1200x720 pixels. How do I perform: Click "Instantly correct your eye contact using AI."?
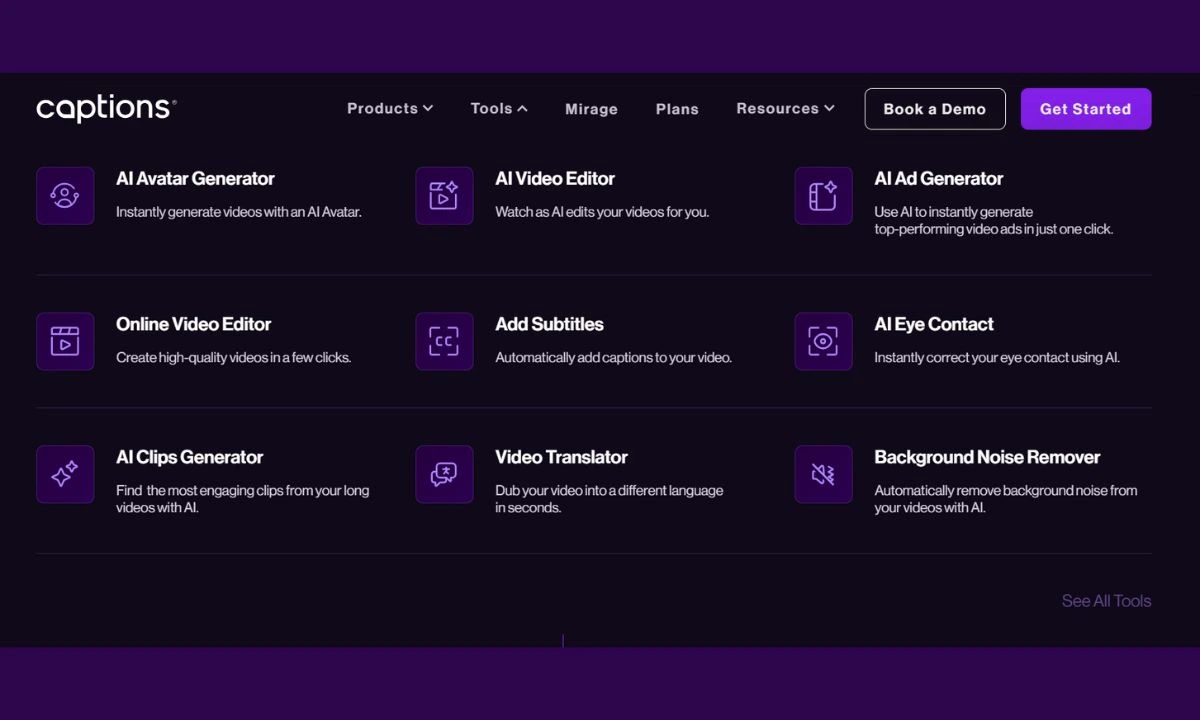tap(997, 358)
